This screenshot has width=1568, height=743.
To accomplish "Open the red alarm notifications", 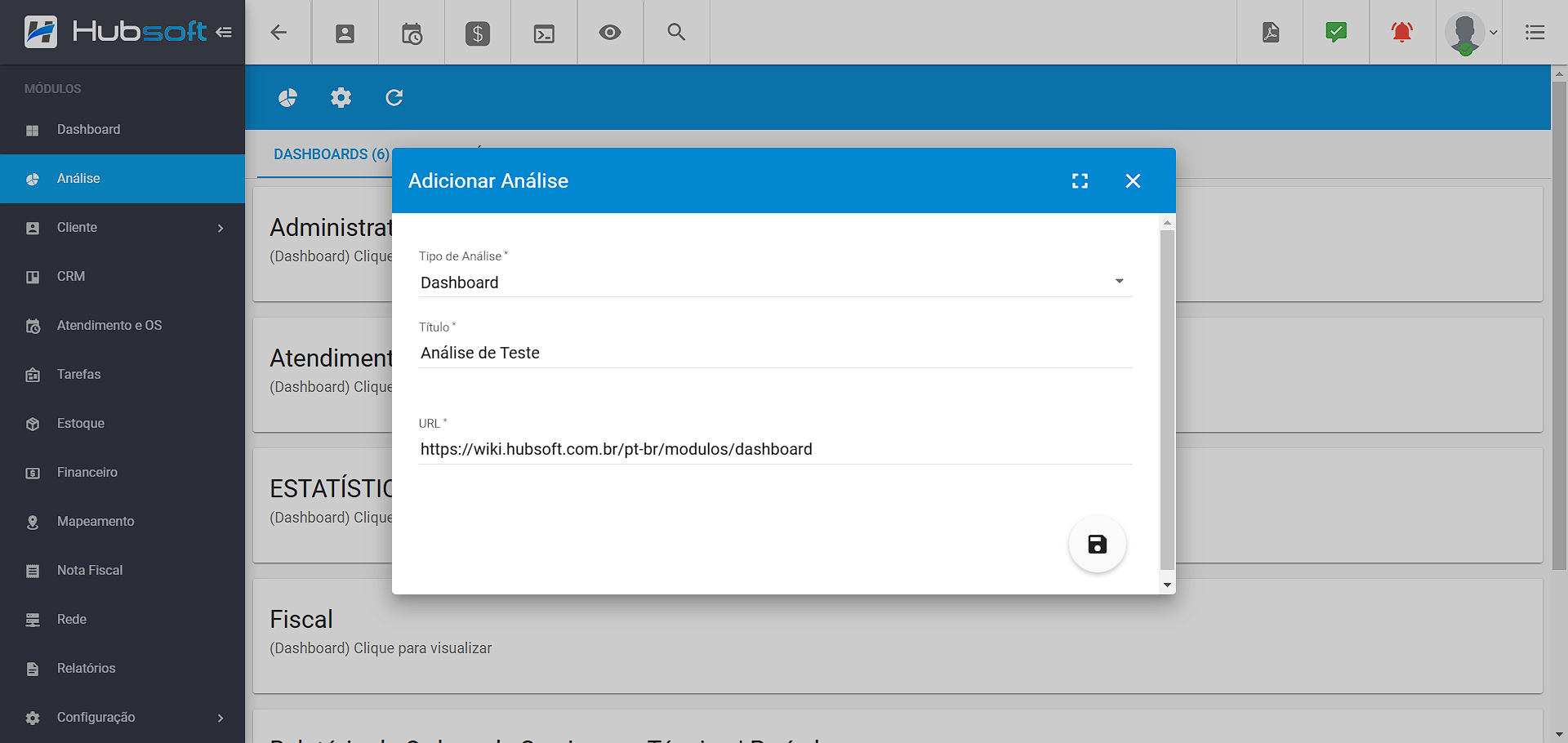I will point(1402,32).
